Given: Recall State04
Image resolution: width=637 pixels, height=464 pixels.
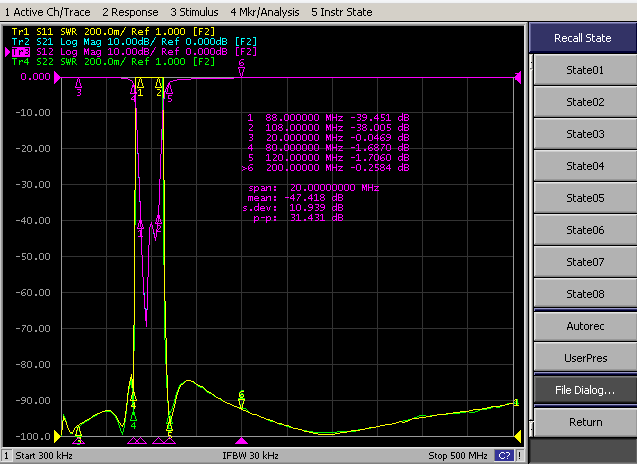Looking at the screenshot, I should [585, 166].
